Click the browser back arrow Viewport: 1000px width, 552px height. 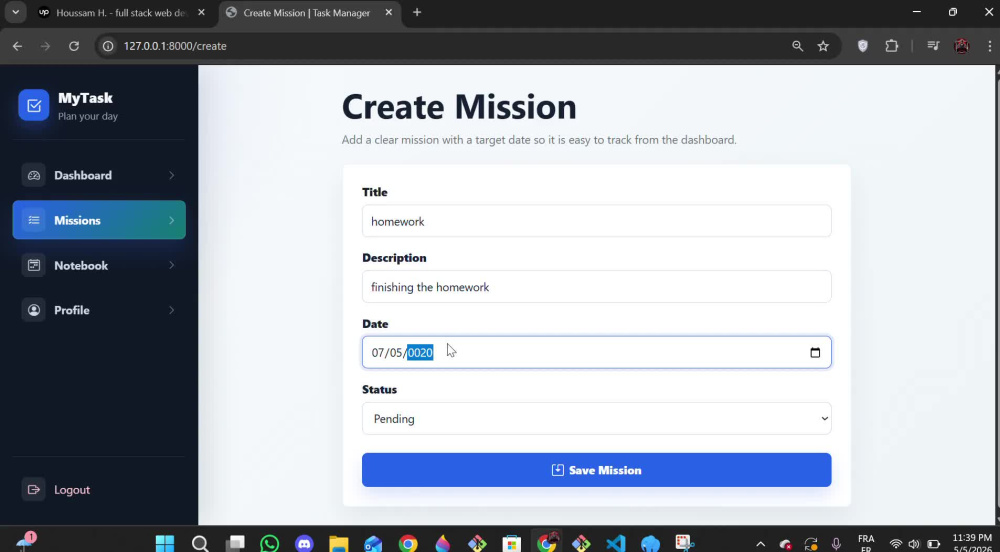(17, 46)
